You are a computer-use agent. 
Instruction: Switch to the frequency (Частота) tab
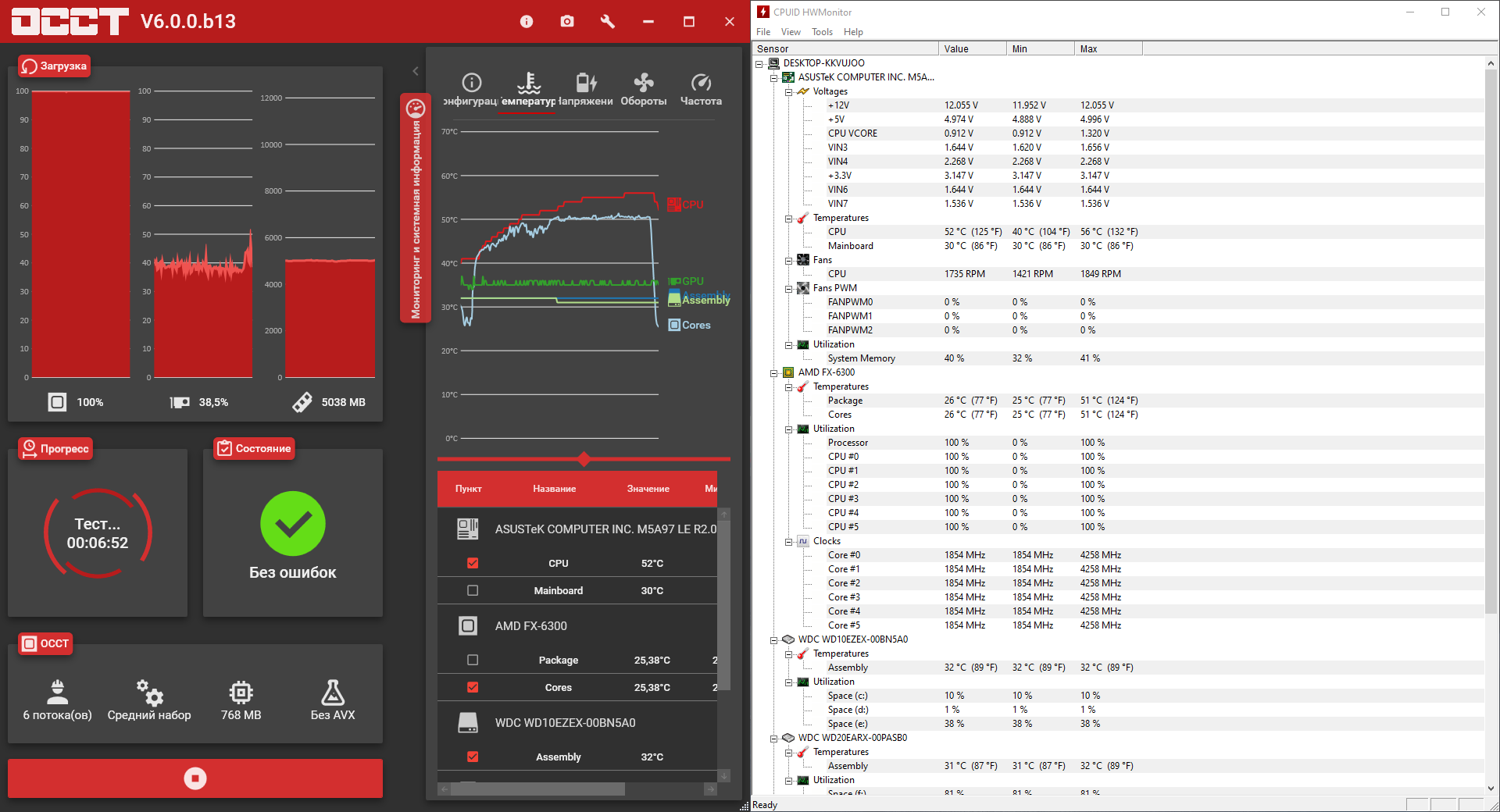[701, 90]
